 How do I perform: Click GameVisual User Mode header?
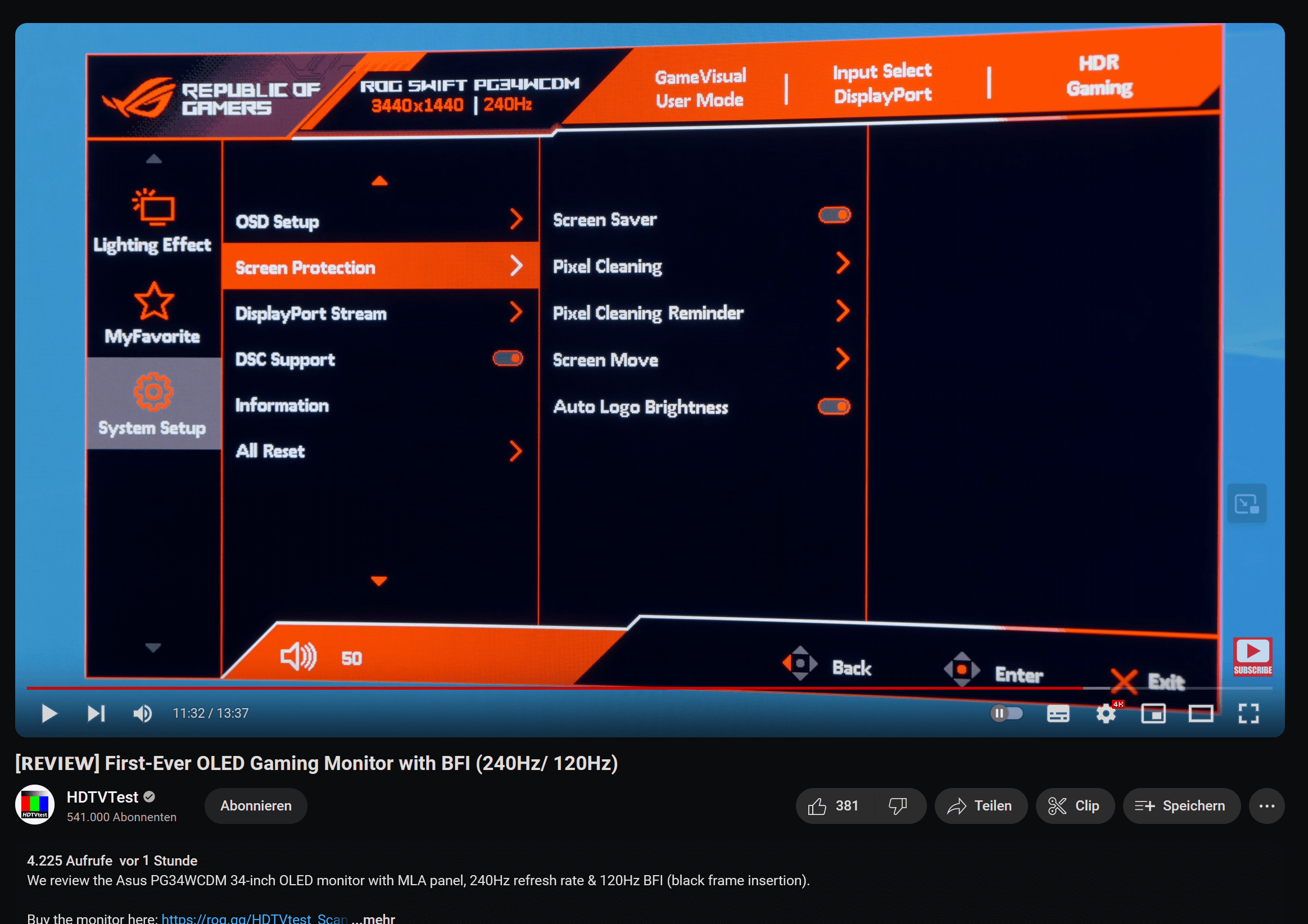coord(700,88)
